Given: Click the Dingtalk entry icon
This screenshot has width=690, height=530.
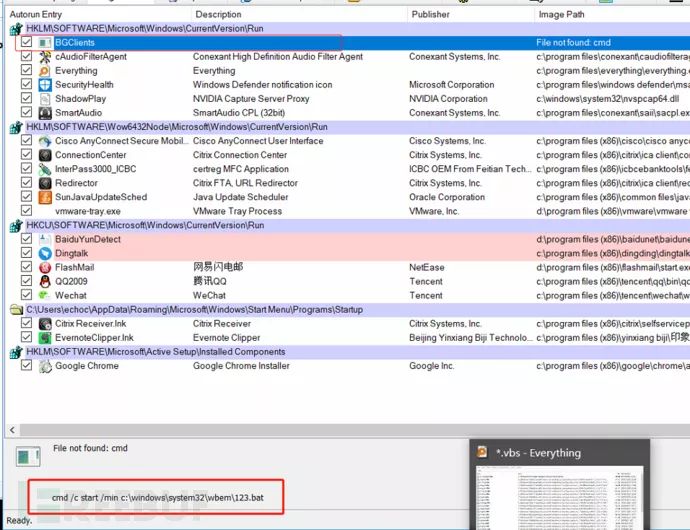Looking at the screenshot, I should pos(46,254).
